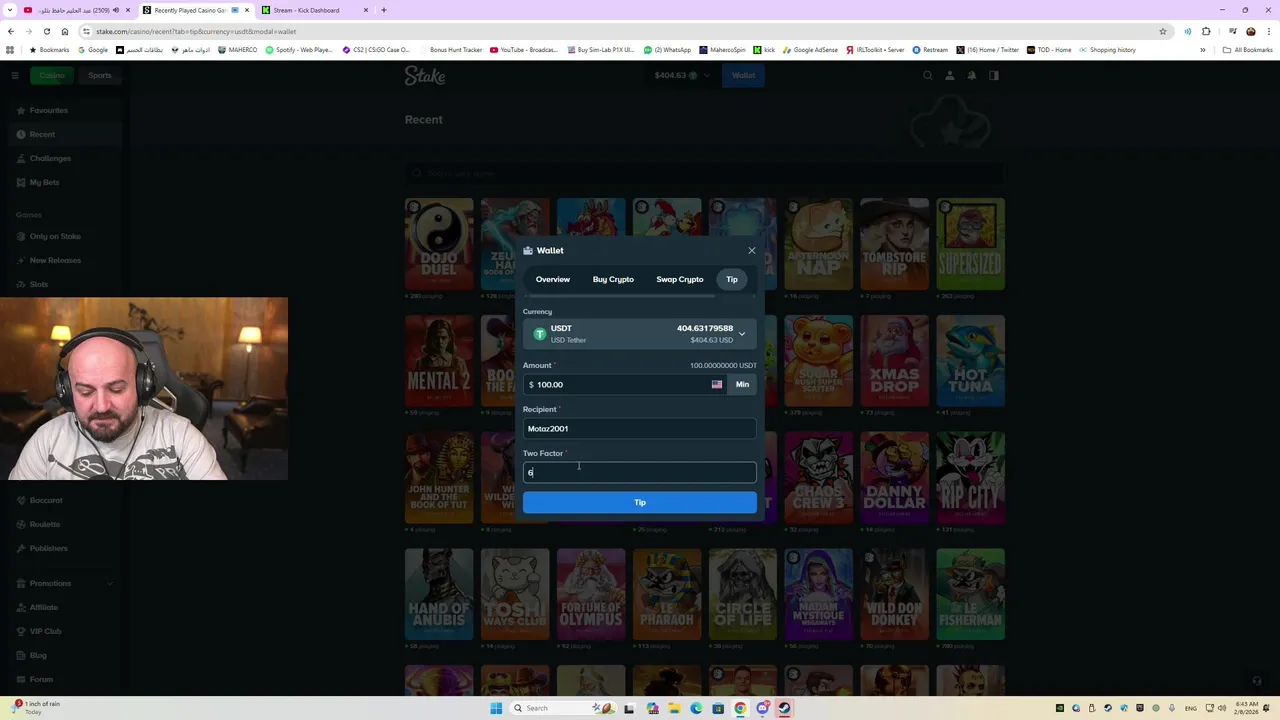Open the Swap Crypto tab
This screenshot has width=1280, height=720.
click(680, 279)
